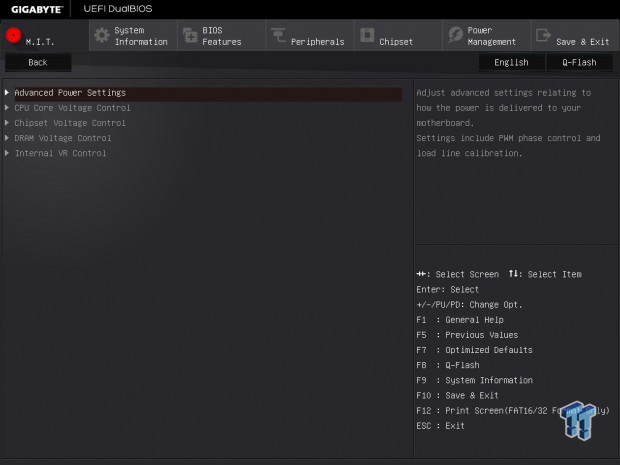The image size is (620, 465).
Task: Click the 'F5 : Previous Values' hint
Action: pos(467,335)
